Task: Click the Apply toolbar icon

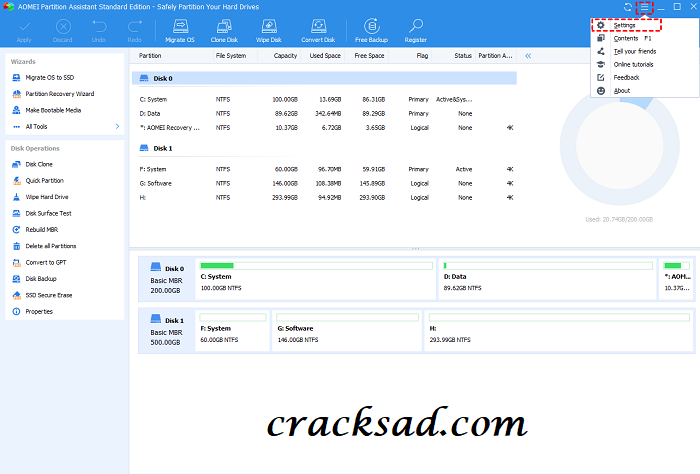Action: (24, 30)
